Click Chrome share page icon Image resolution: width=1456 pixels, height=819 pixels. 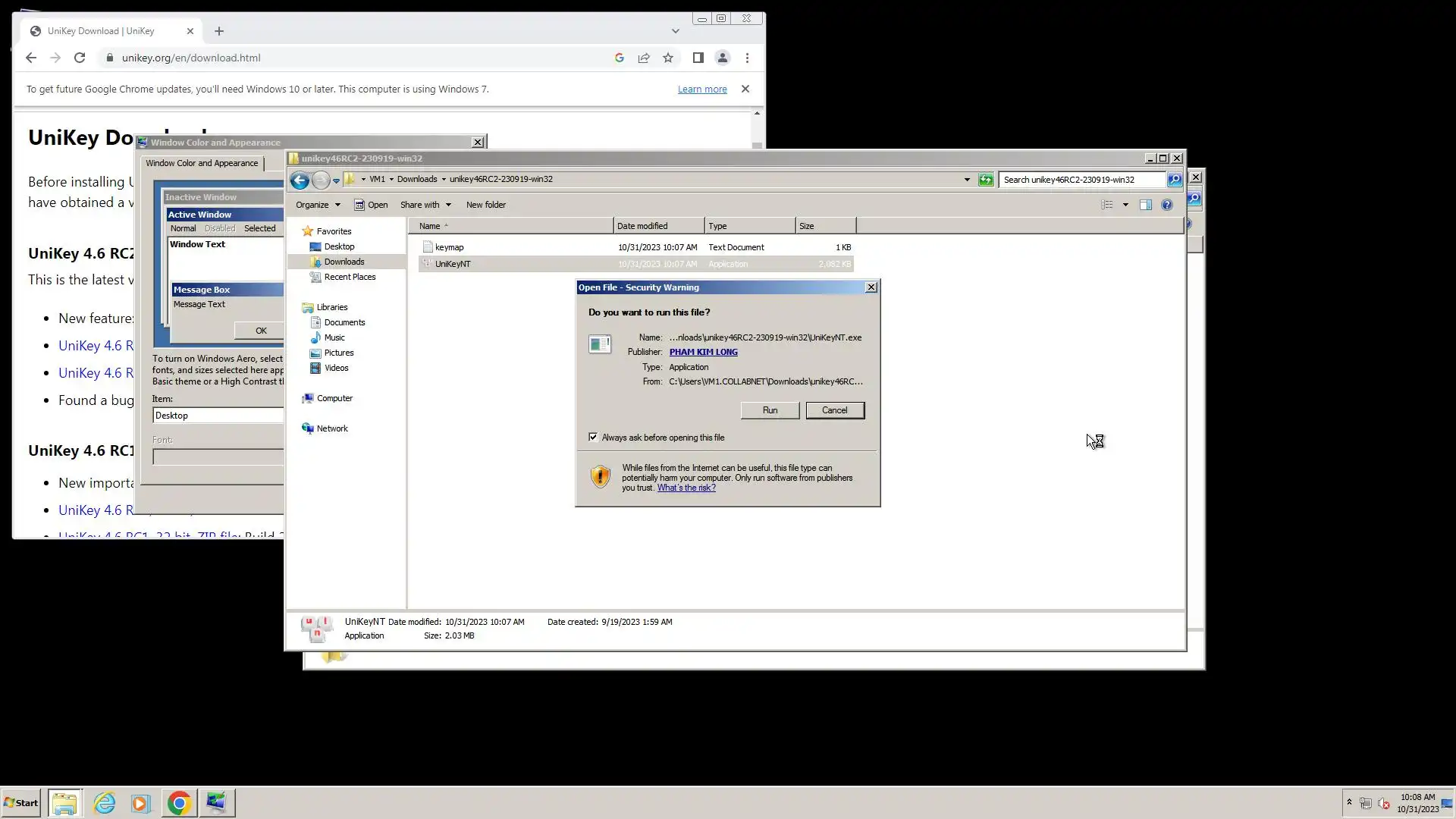[644, 58]
